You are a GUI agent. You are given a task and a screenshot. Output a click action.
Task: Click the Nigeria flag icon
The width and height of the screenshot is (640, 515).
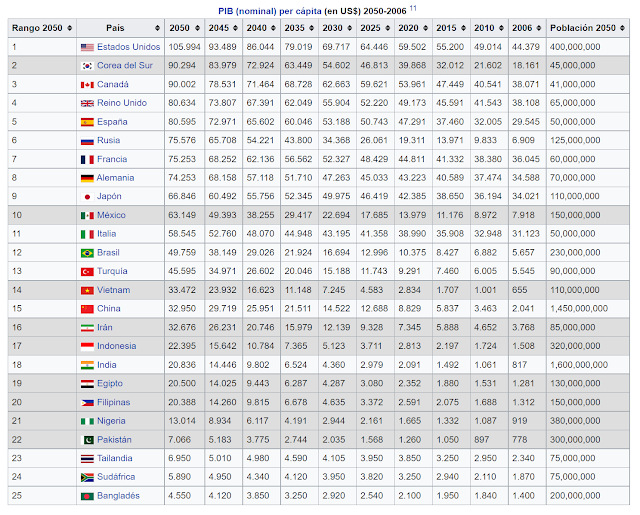pyautogui.click(x=87, y=421)
